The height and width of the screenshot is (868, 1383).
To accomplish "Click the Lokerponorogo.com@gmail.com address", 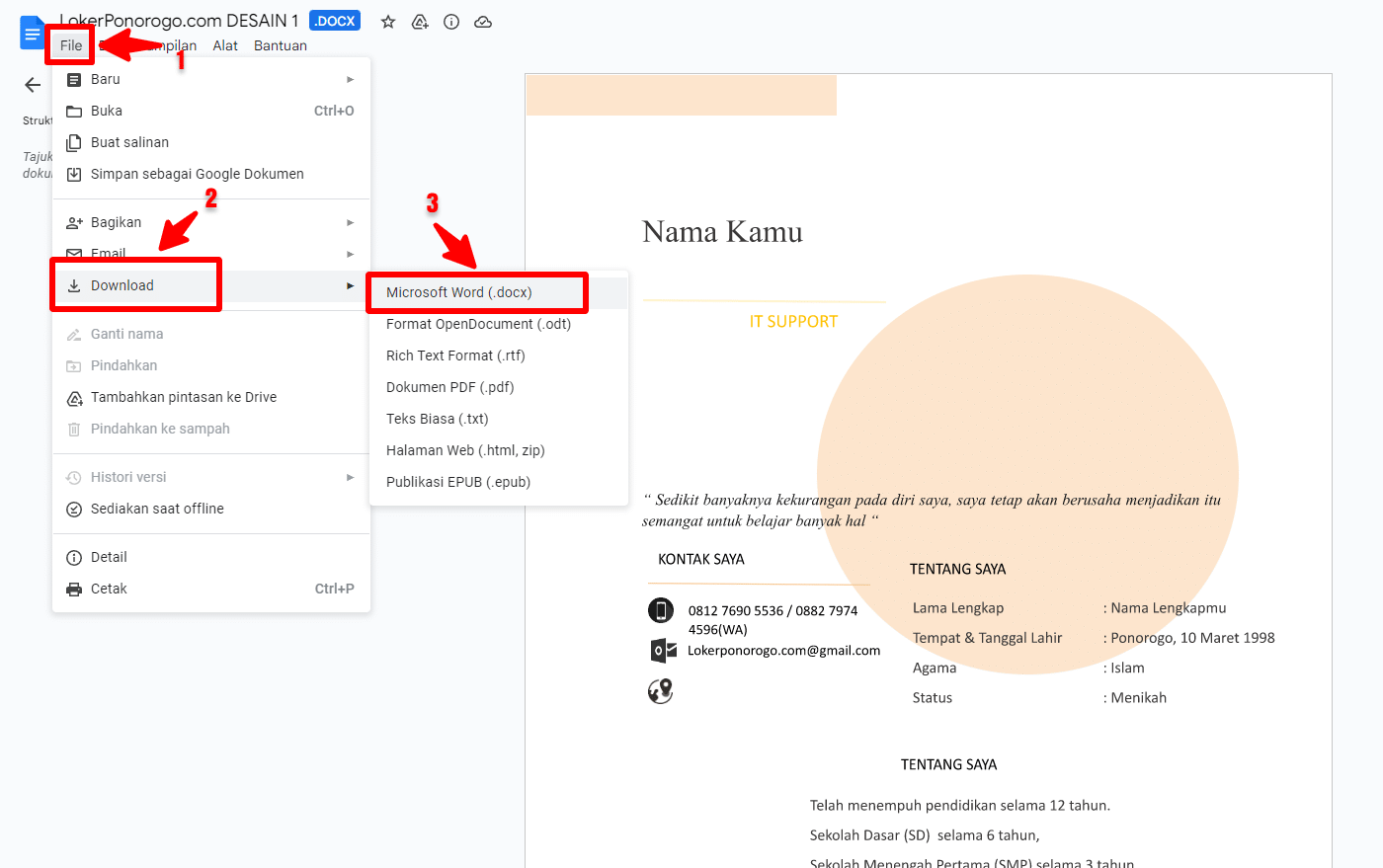I will (783, 650).
